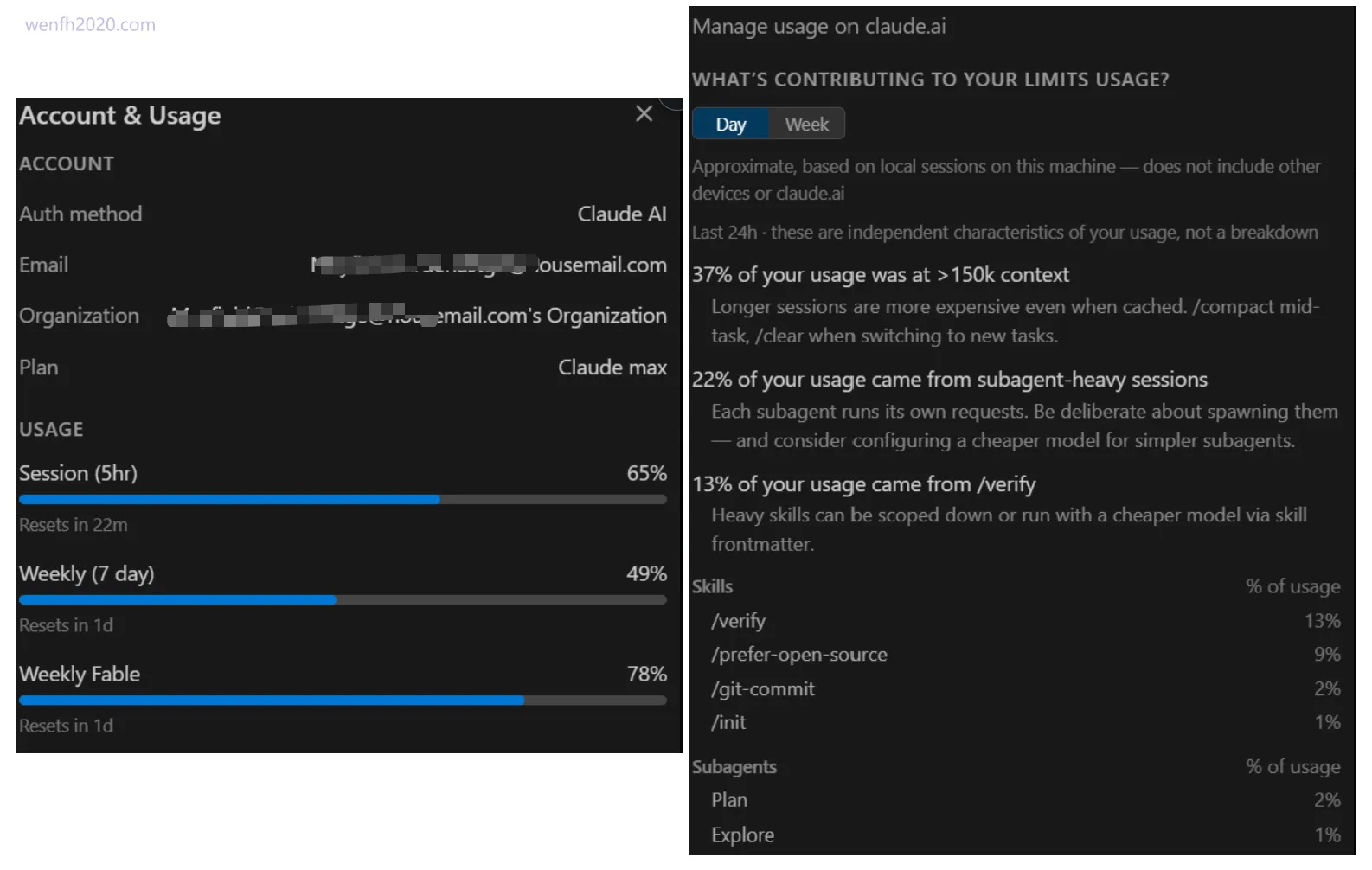The height and width of the screenshot is (870, 1372).
Task: Click the Resets in 22m text
Action: point(74,526)
